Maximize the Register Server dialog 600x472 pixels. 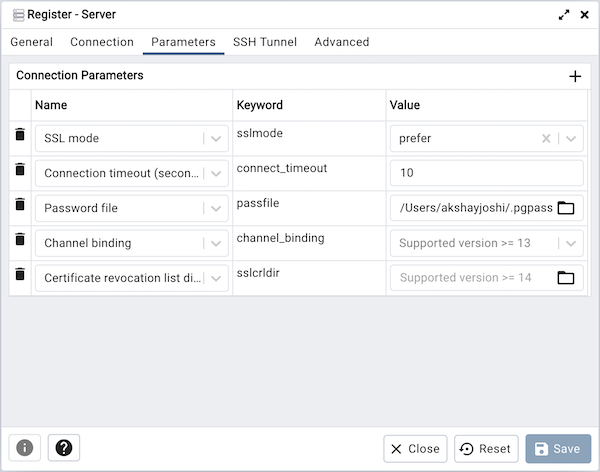tap(565, 15)
